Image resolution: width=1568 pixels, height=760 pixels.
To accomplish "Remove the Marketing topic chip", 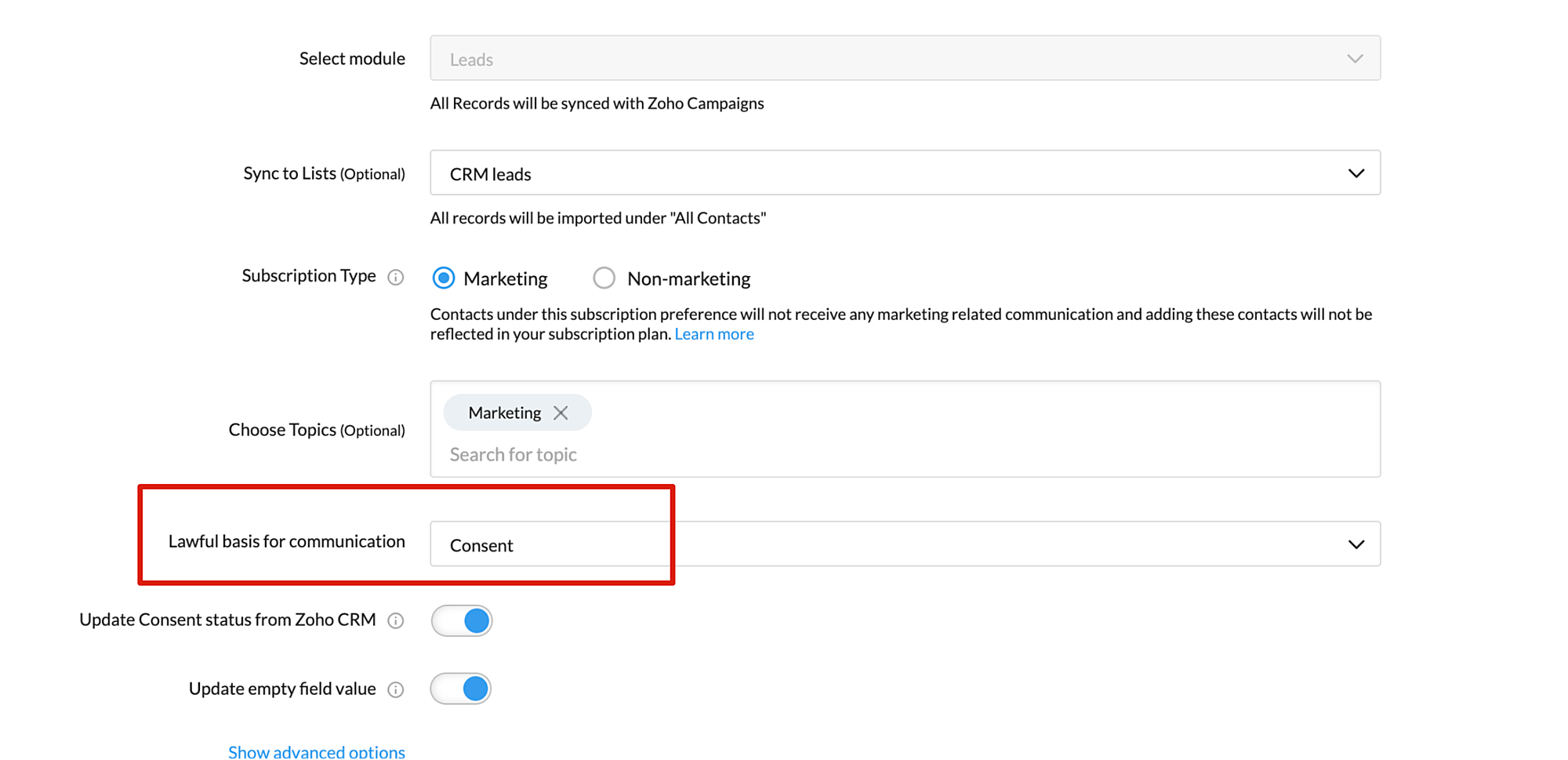I will coord(561,413).
